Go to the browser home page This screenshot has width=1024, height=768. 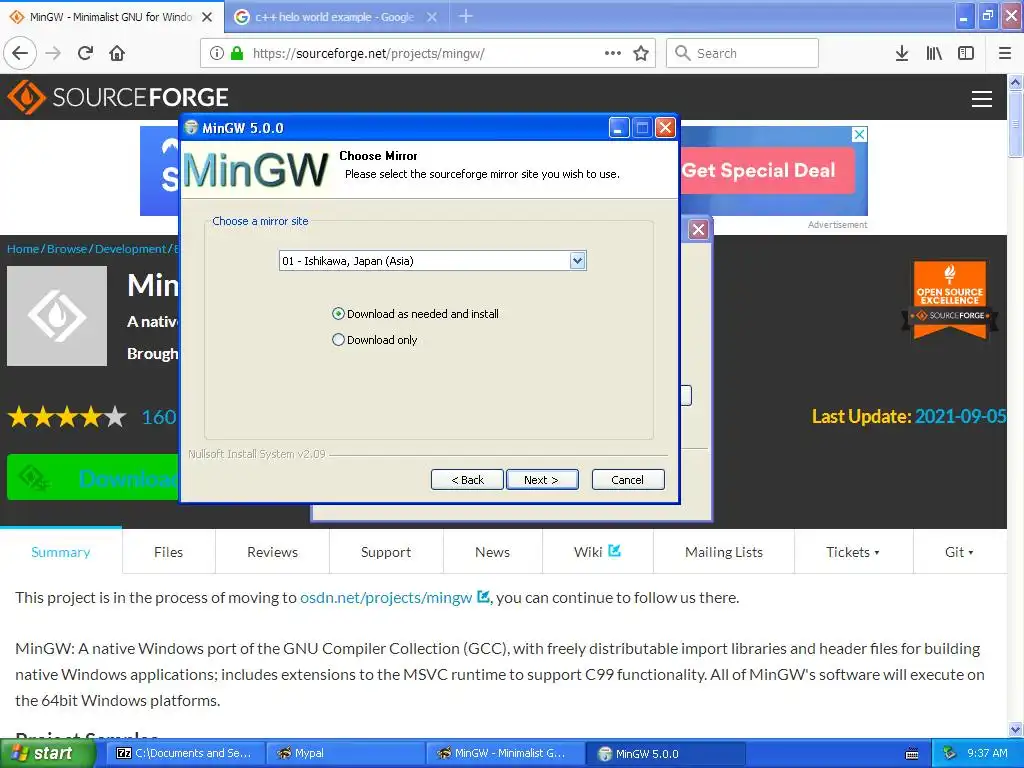point(117,54)
